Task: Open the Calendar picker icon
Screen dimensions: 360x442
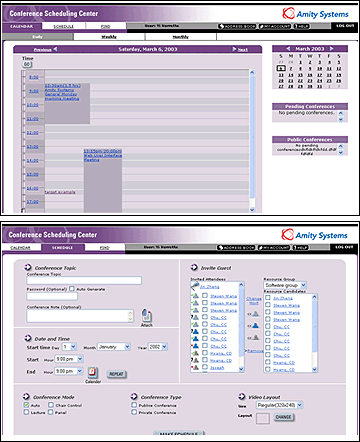Action: click(93, 372)
